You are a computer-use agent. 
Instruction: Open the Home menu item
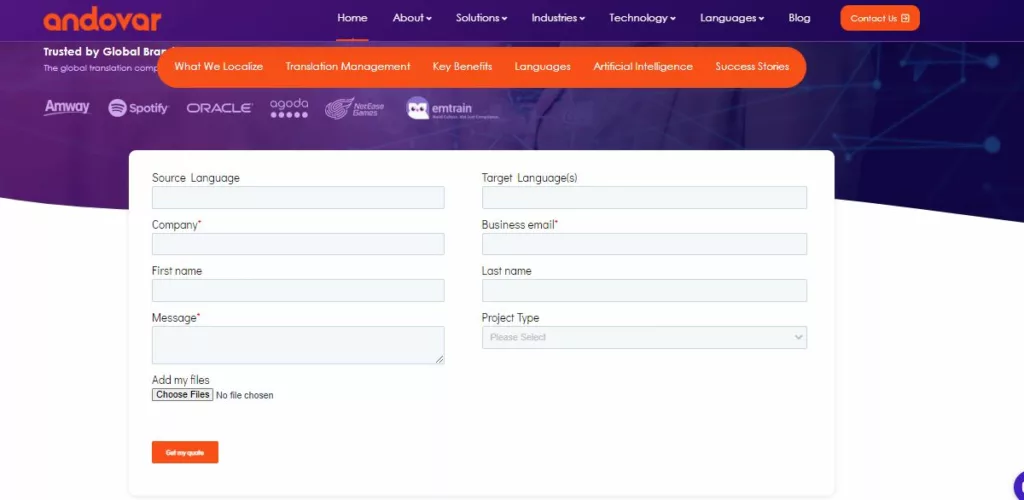coord(352,18)
